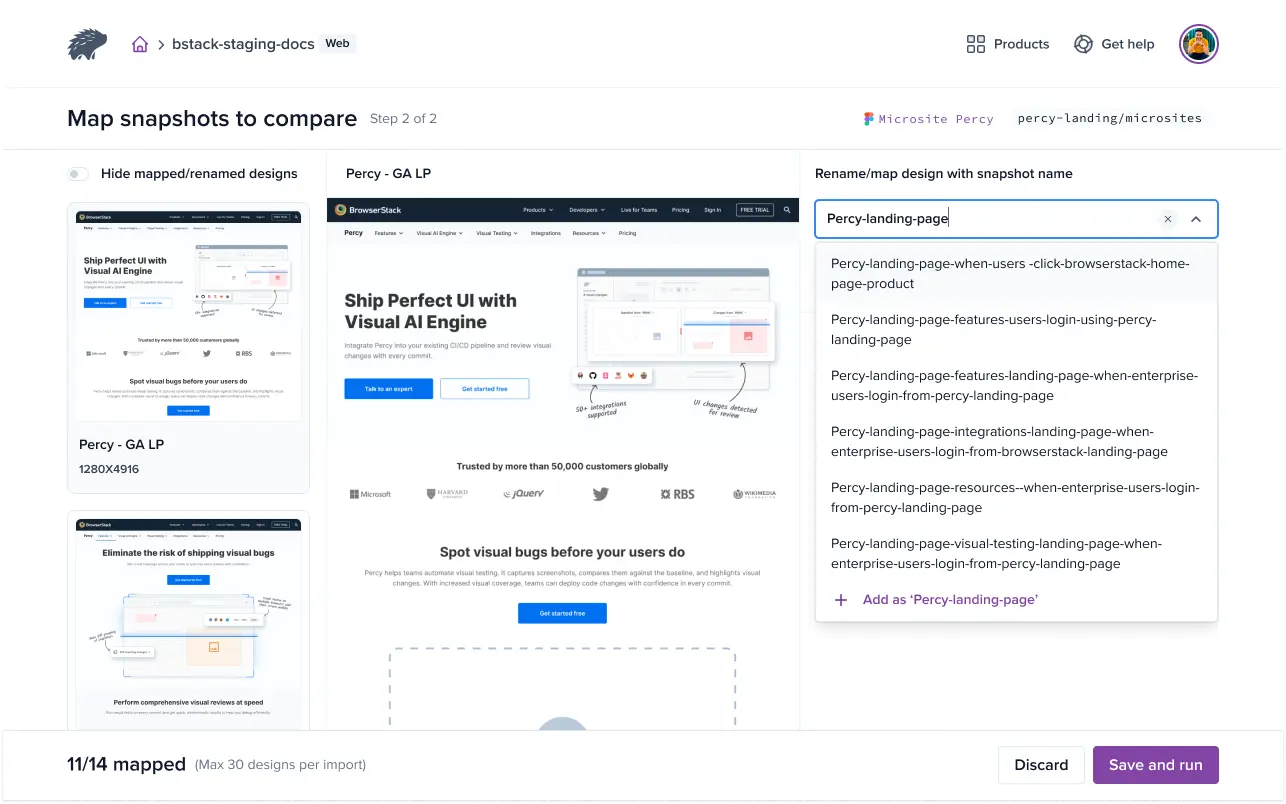
Task: Select the Percy-landing-page-resources snapshot option
Action: coord(1014,497)
